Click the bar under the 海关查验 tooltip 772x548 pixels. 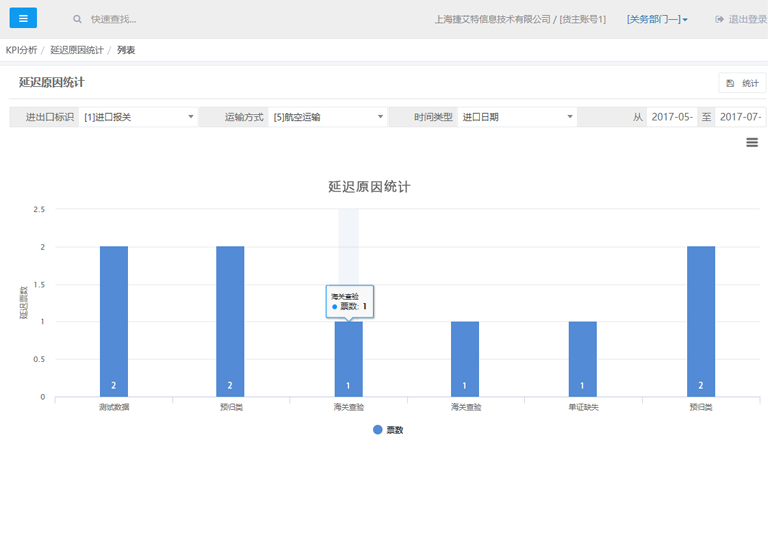(349, 359)
